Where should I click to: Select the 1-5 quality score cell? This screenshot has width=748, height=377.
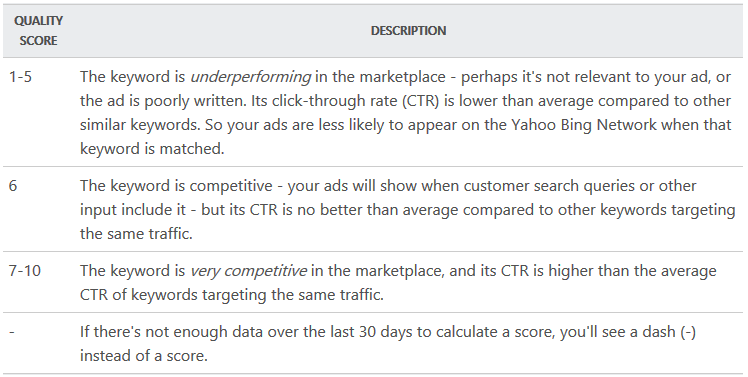tap(21, 77)
